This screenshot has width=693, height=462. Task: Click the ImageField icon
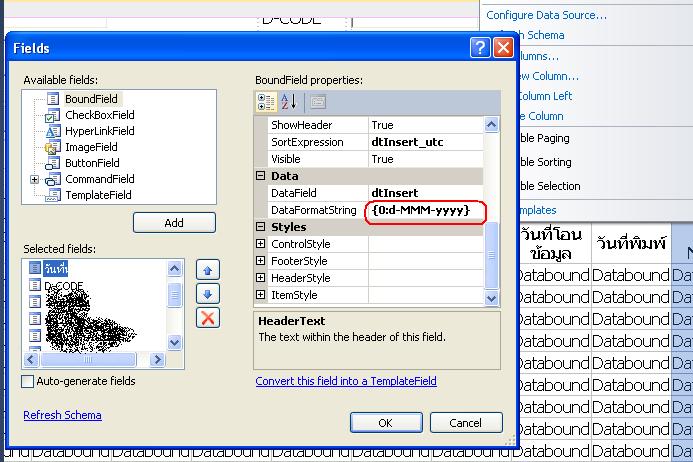coord(53,147)
